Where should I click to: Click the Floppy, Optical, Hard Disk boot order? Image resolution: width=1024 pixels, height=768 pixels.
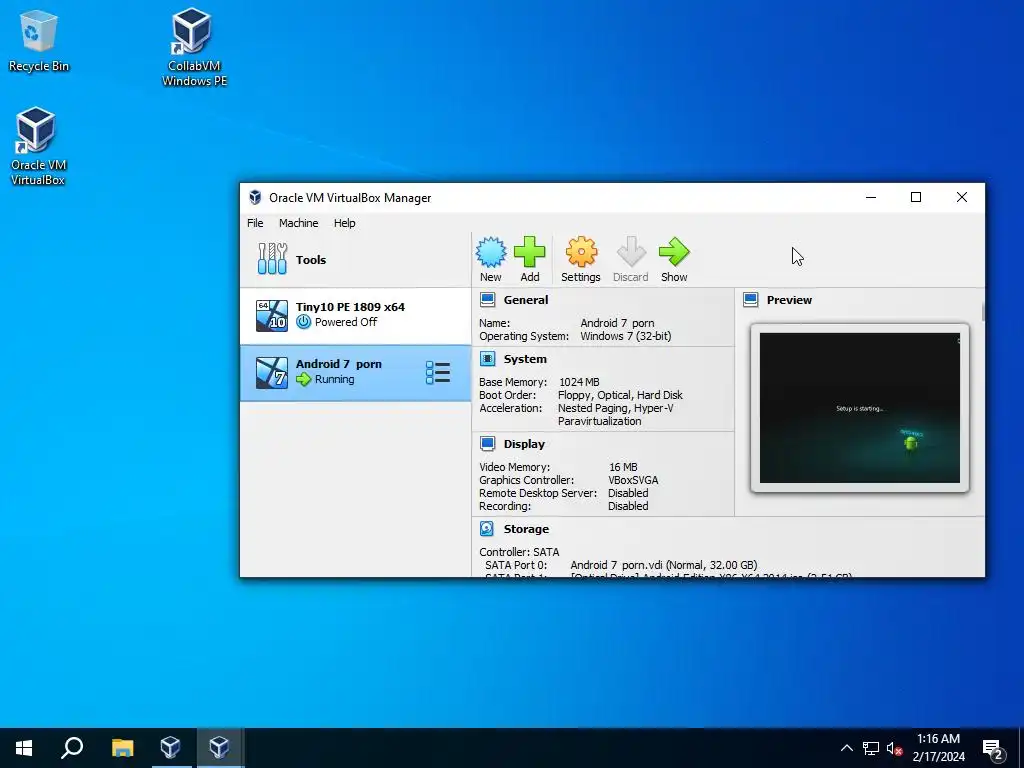tap(620, 395)
